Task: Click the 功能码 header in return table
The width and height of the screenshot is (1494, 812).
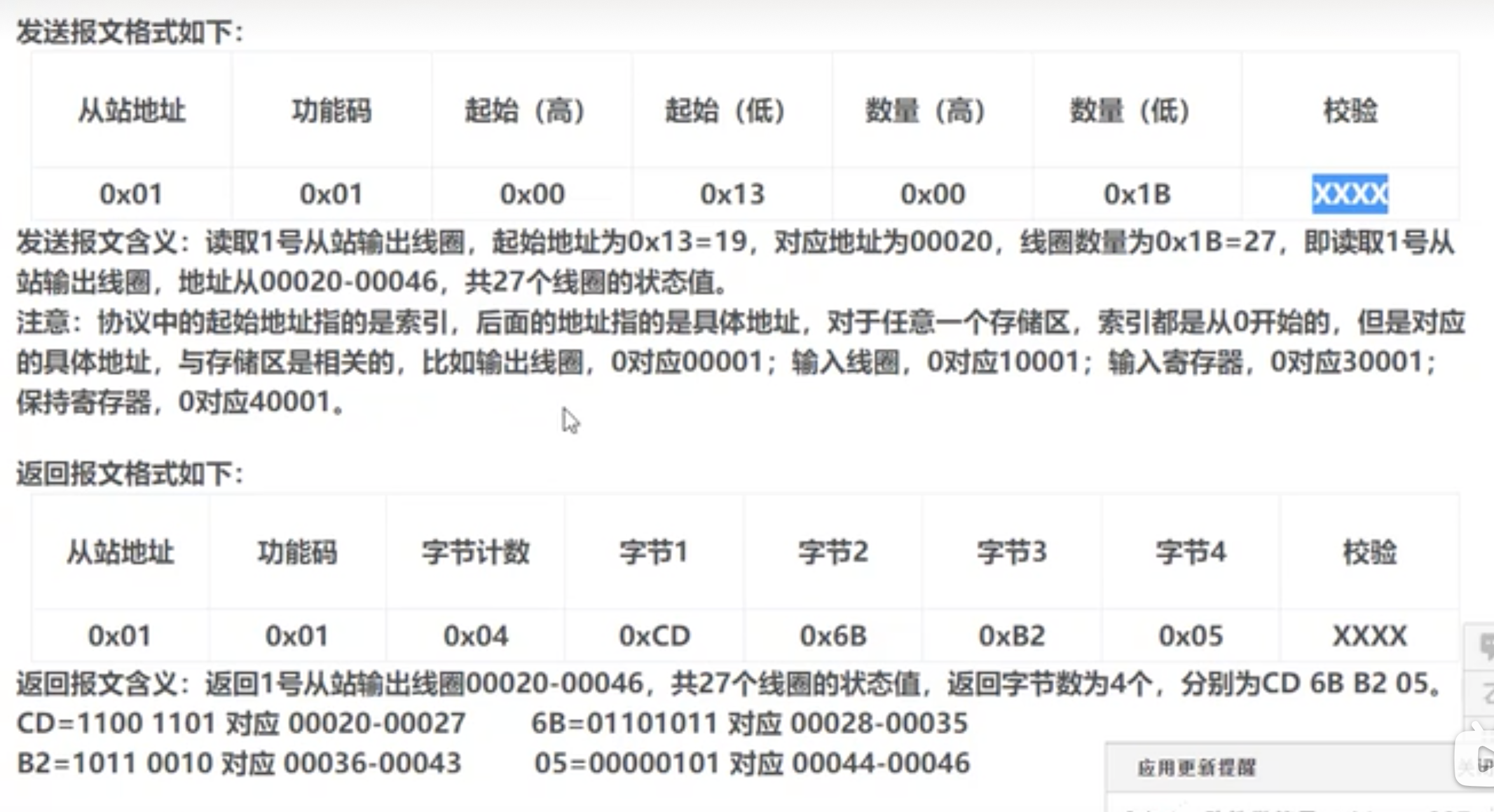Action: point(297,552)
